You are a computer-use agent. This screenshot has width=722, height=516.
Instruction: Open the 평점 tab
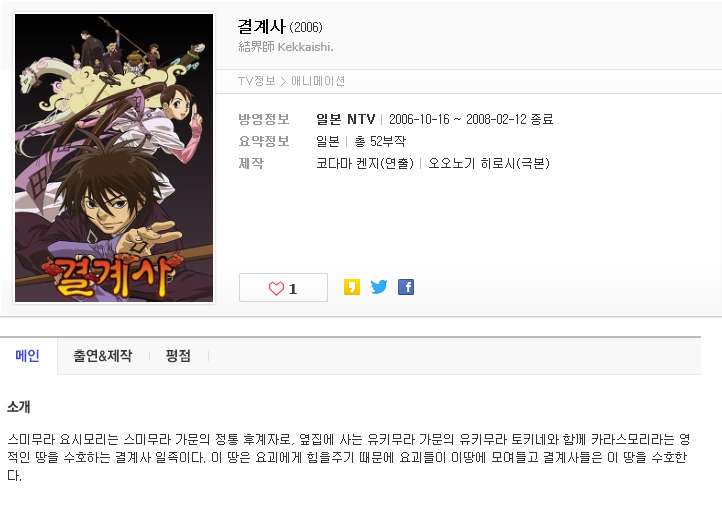click(178, 356)
